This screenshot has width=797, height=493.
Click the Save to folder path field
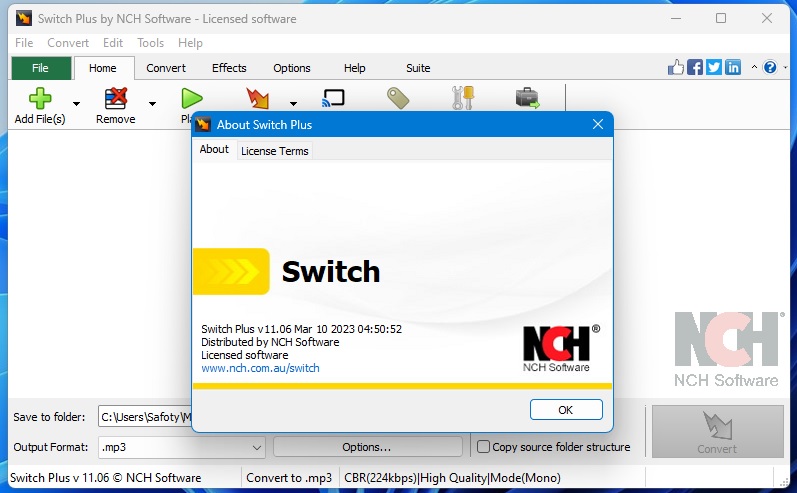145,417
